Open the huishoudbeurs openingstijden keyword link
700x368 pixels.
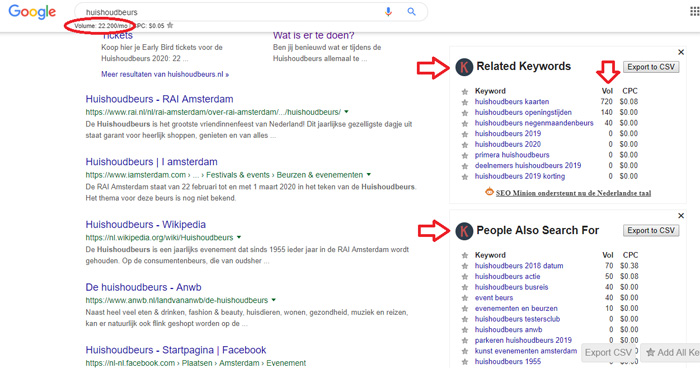tap(523, 113)
